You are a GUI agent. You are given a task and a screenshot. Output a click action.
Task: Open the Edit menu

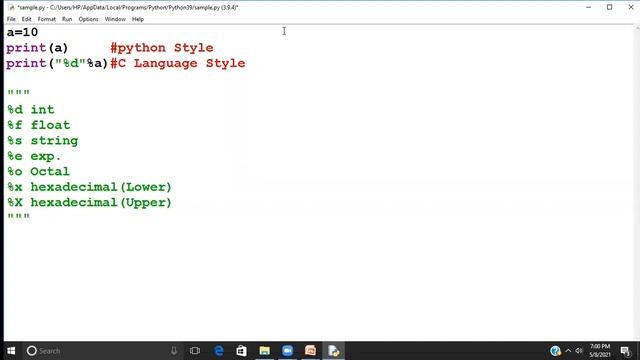27,19
